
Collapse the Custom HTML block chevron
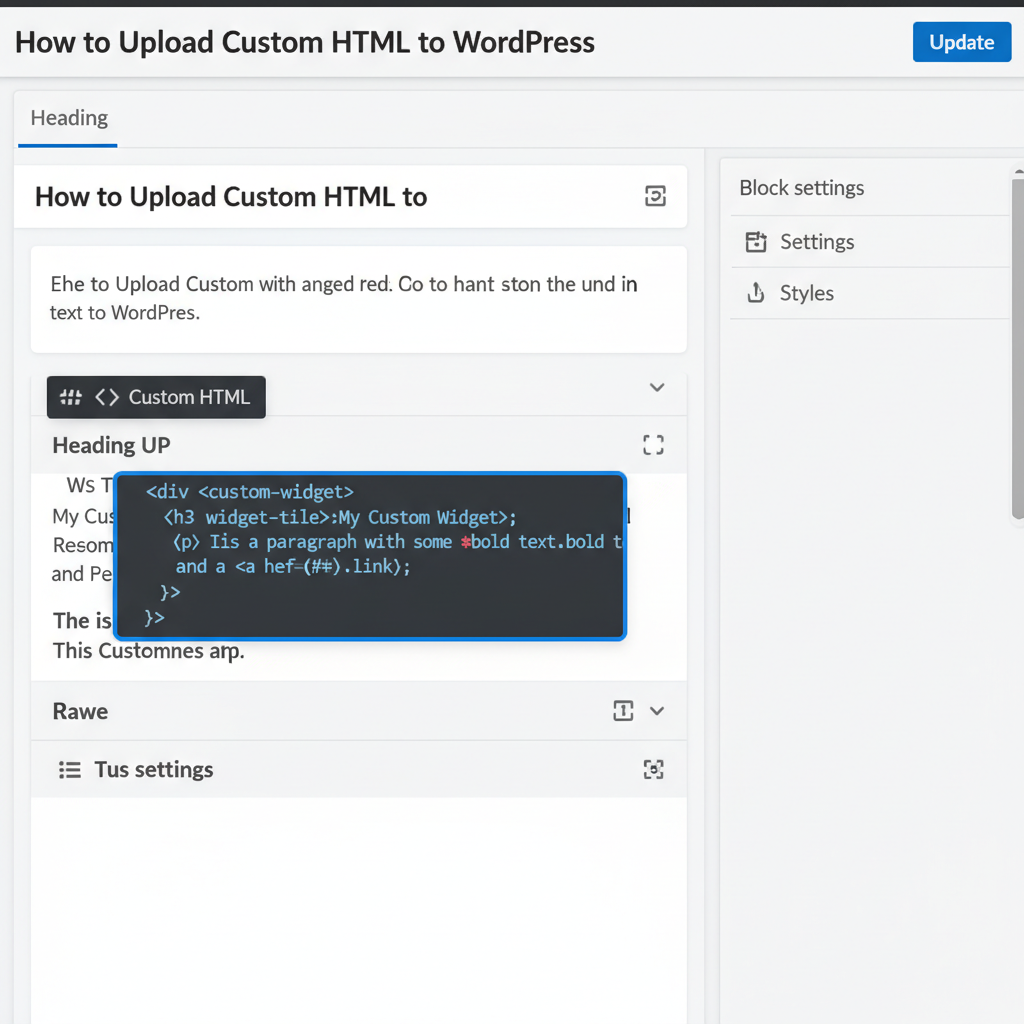(x=657, y=387)
